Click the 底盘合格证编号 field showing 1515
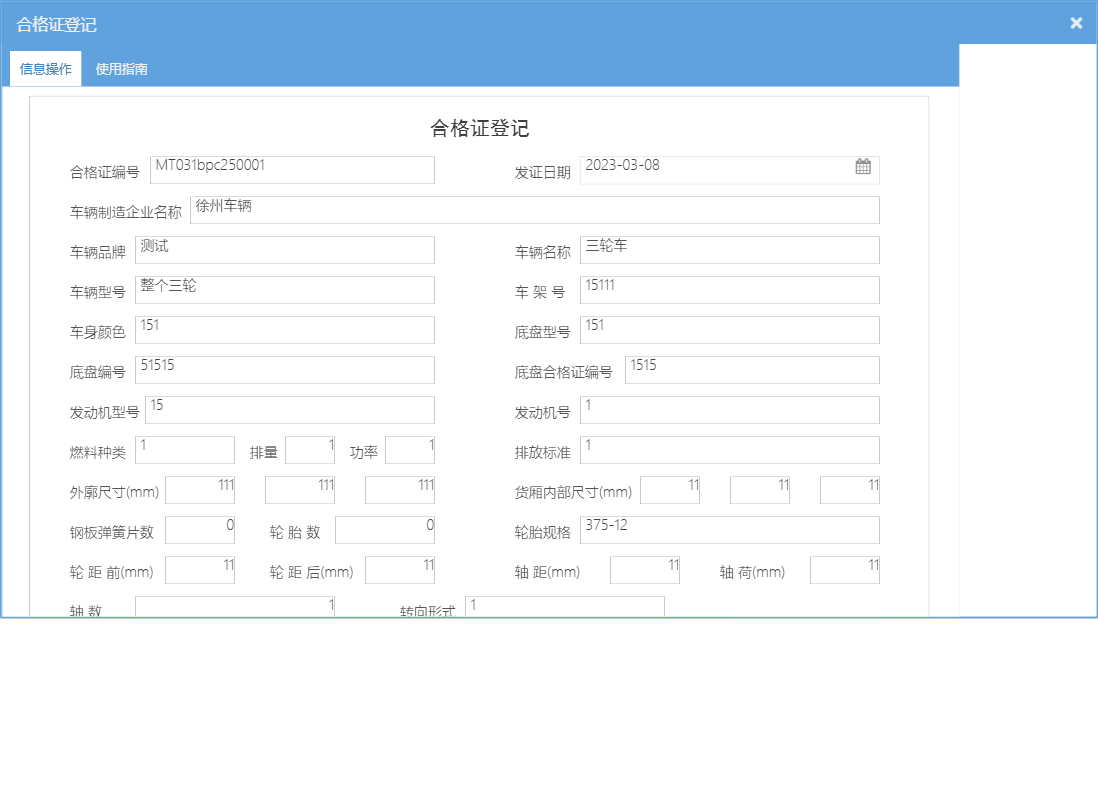 pos(750,369)
